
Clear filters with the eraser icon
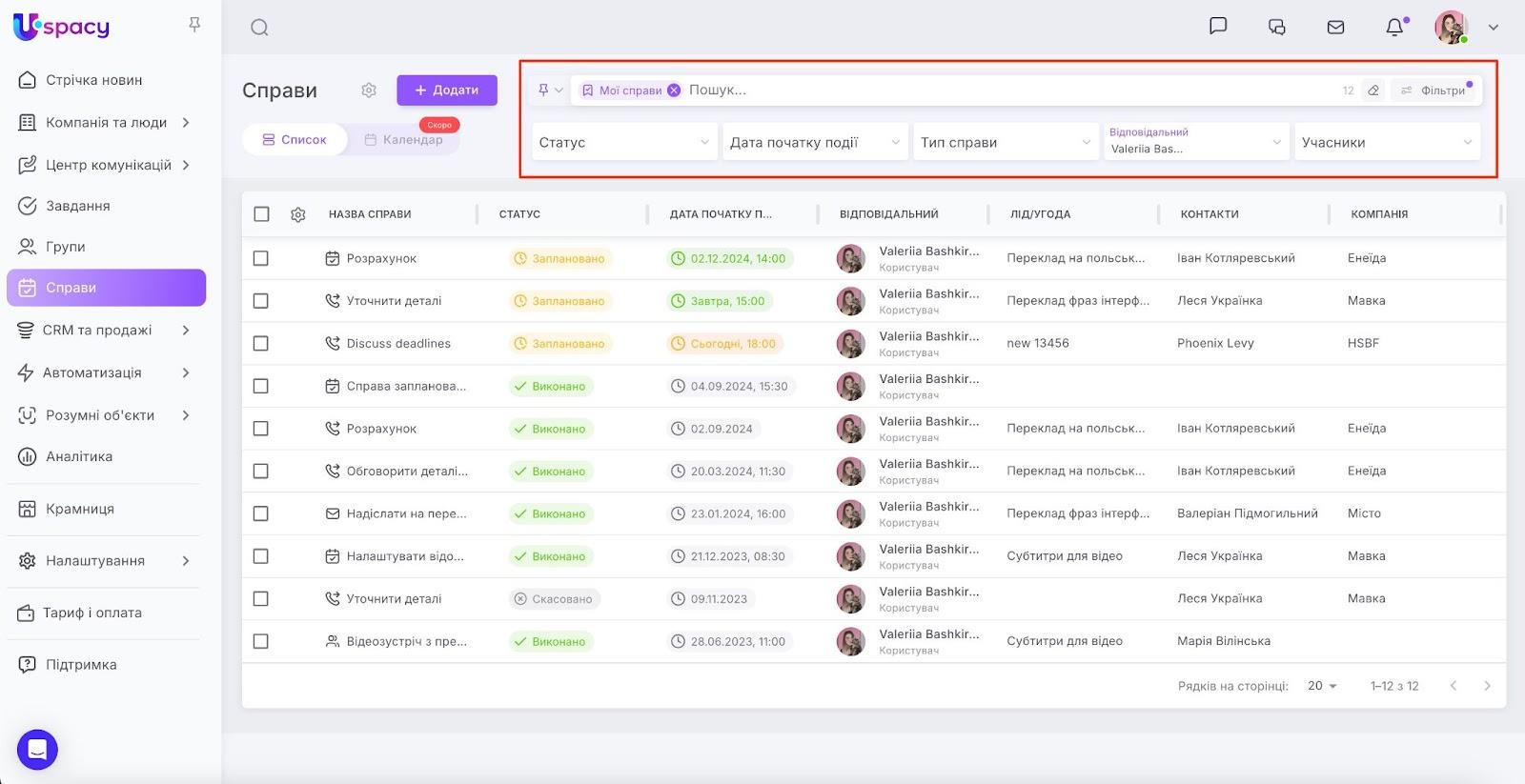click(x=1373, y=90)
